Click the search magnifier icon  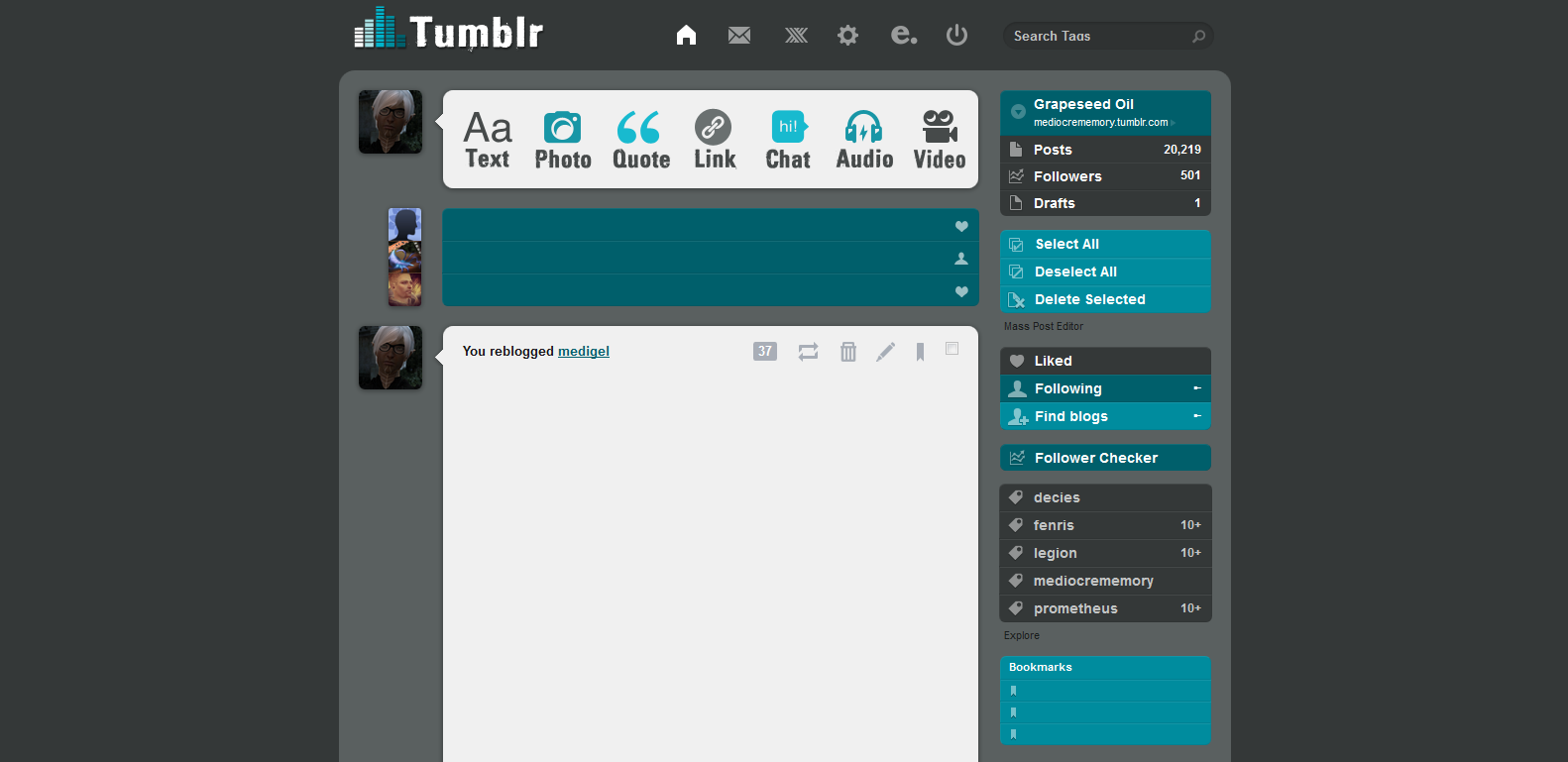1198,37
